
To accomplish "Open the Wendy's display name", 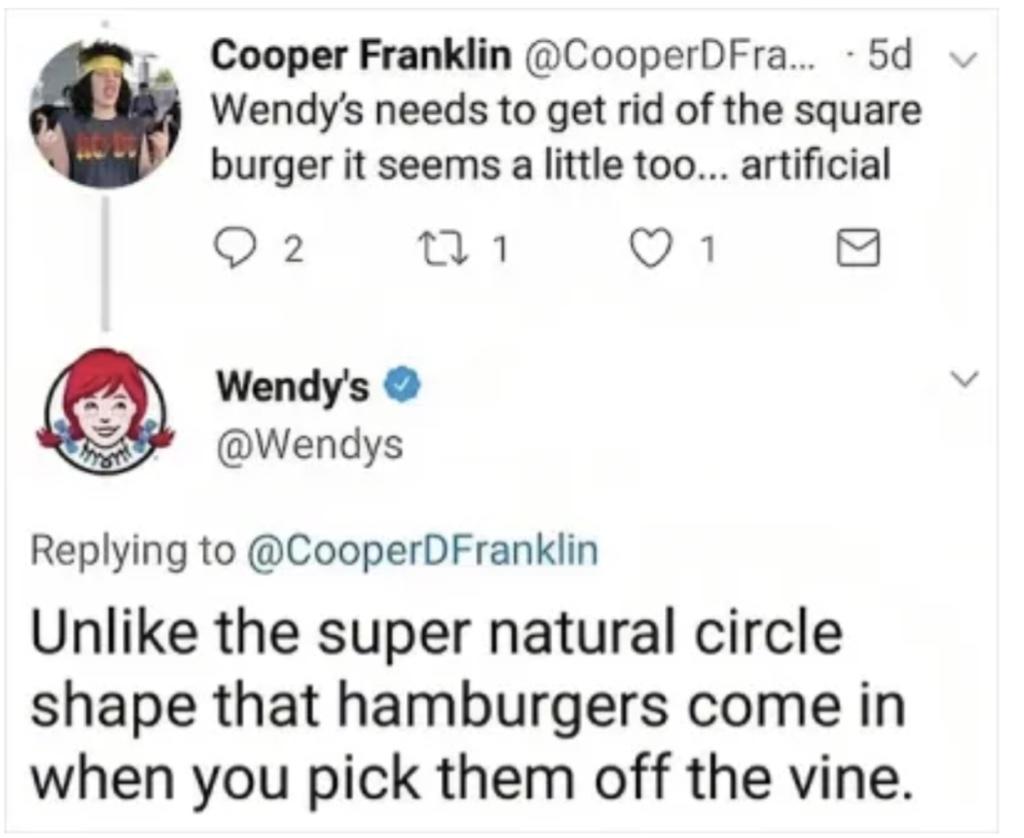I will click(293, 389).
